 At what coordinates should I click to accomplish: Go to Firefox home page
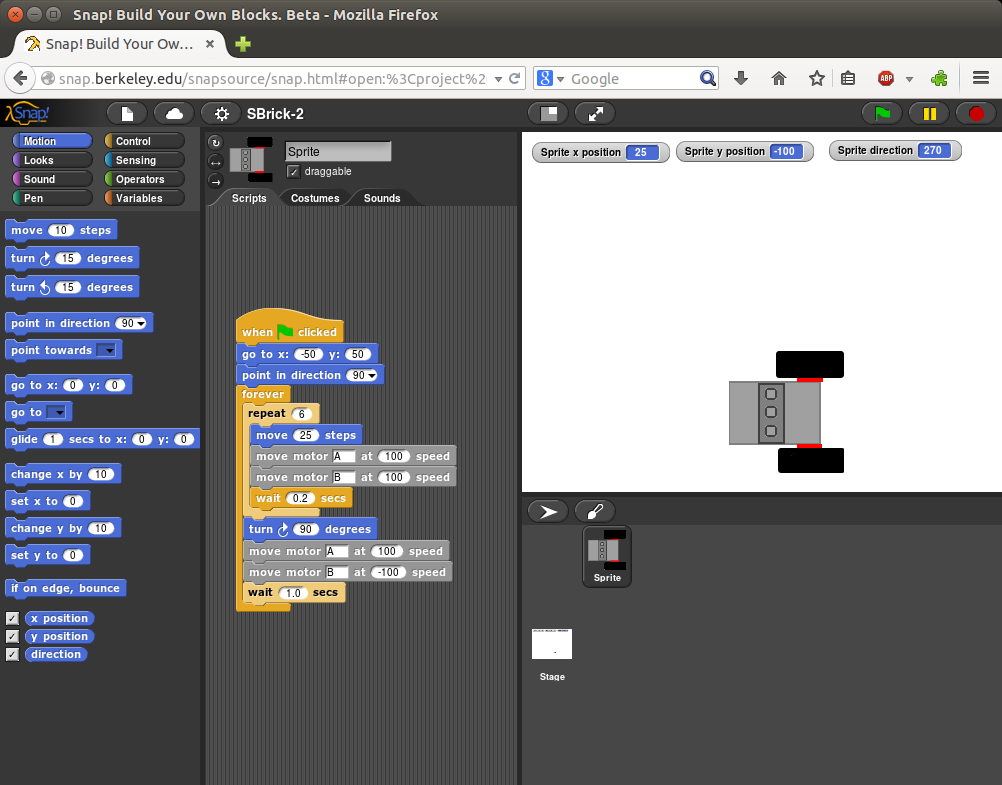(x=778, y=79)
